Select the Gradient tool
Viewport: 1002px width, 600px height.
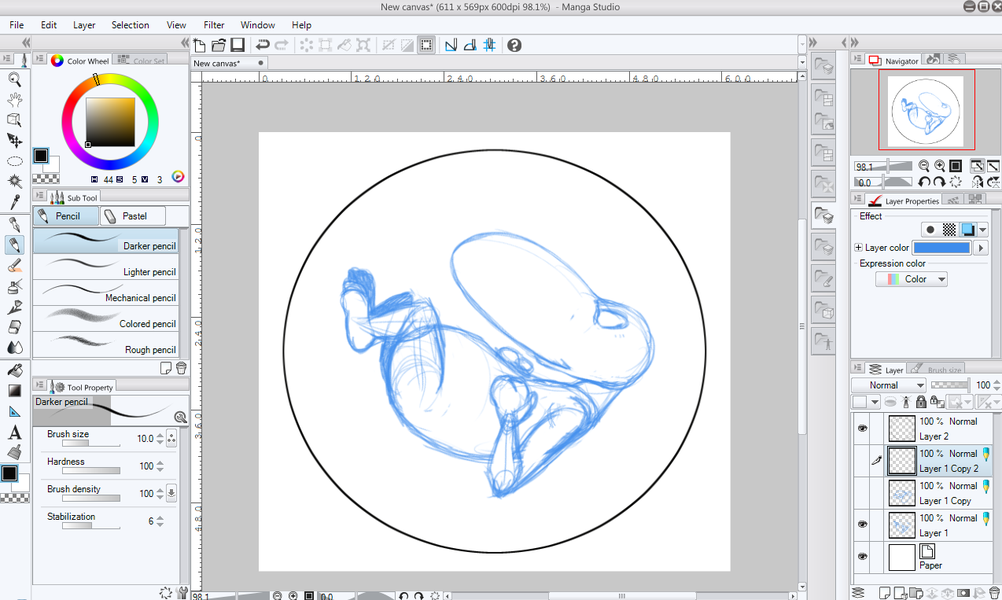pyautogui.click(x=15, y=390)
